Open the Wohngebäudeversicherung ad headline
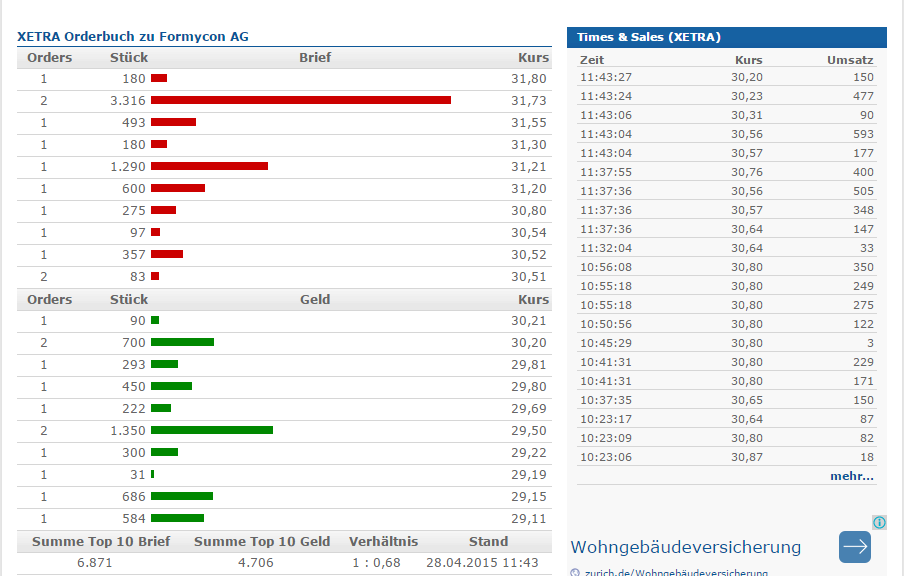The image size is (904, 576). 685,547
